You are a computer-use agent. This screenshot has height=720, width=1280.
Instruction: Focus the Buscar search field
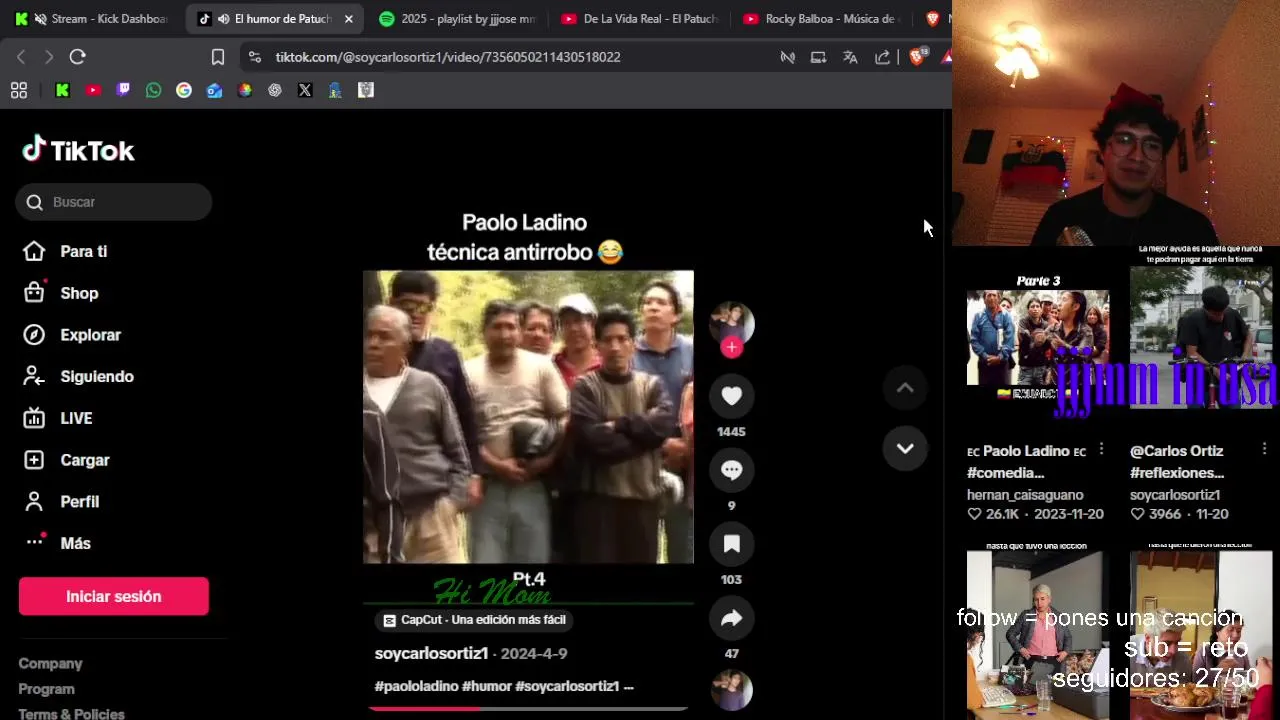[113, 202]
